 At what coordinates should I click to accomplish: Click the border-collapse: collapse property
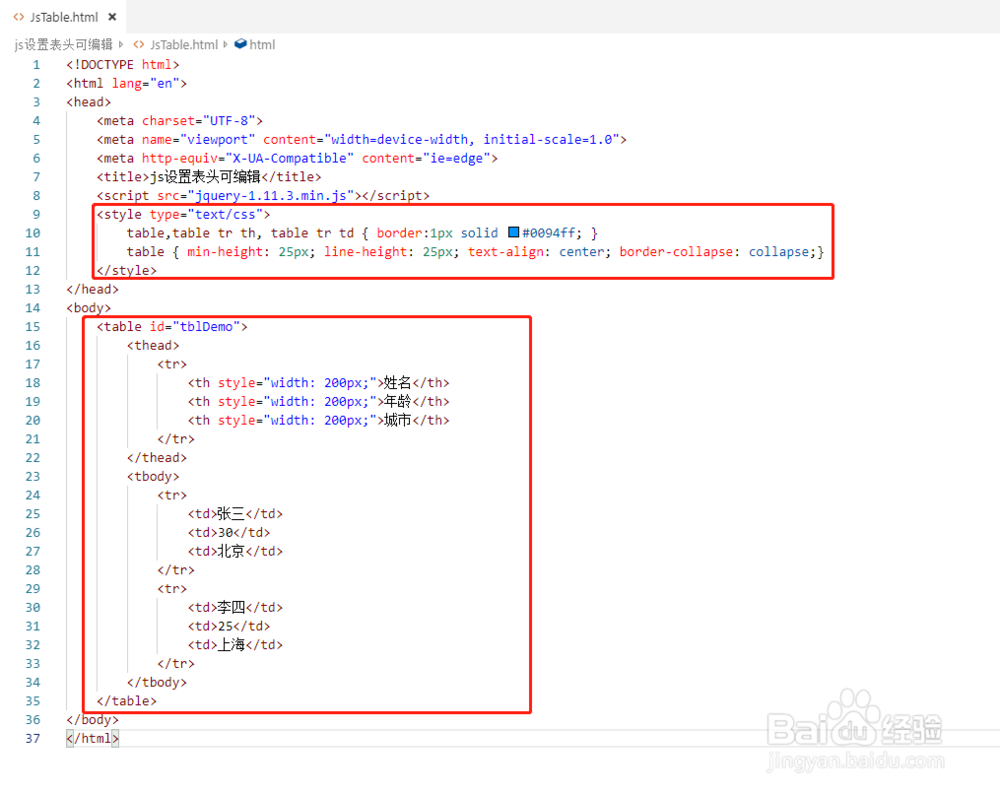coord(718,252)
